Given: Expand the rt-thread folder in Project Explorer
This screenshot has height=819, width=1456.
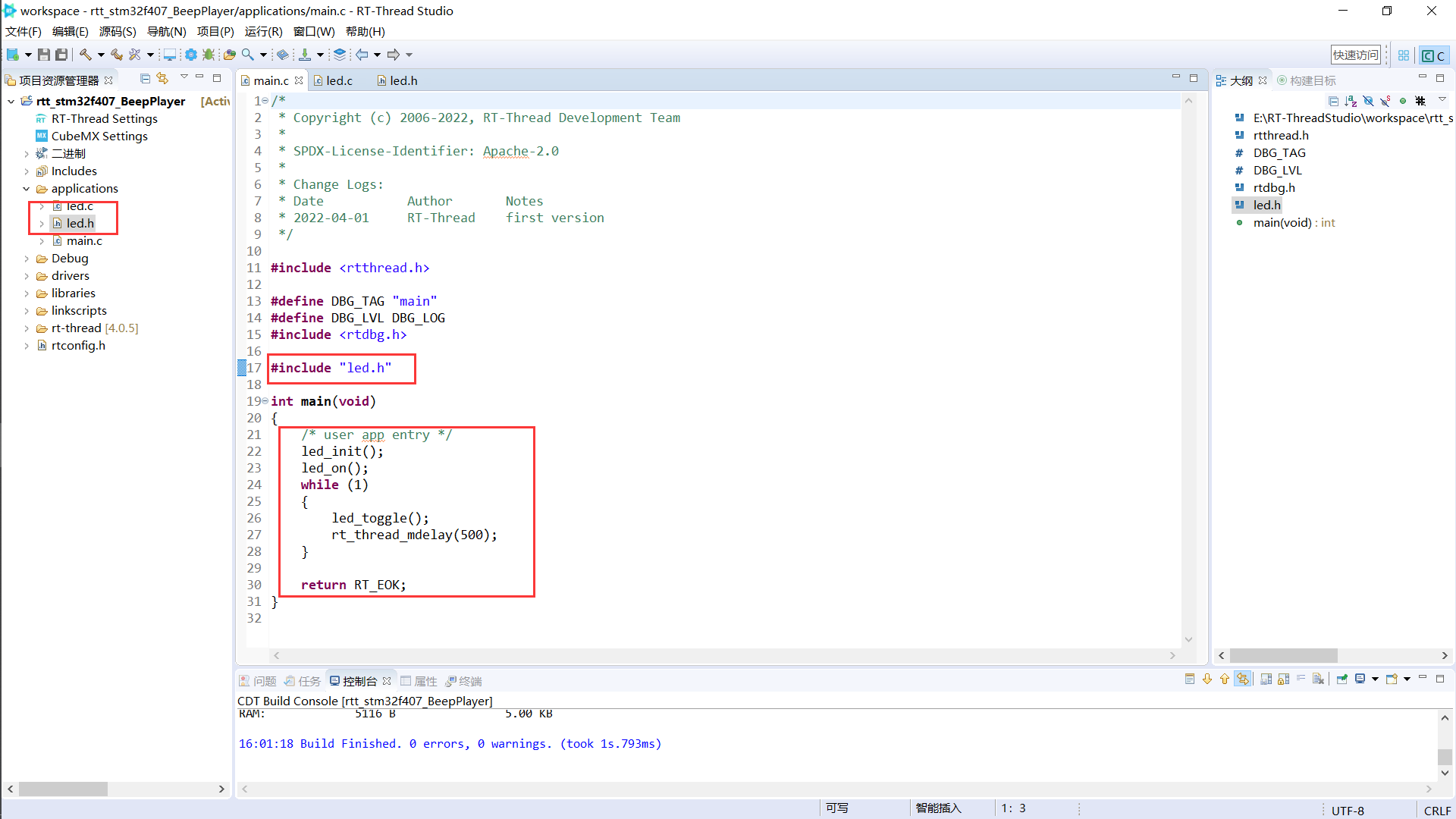Looking at the screenshot, I should pyautogui.click(x=27, y=328).
